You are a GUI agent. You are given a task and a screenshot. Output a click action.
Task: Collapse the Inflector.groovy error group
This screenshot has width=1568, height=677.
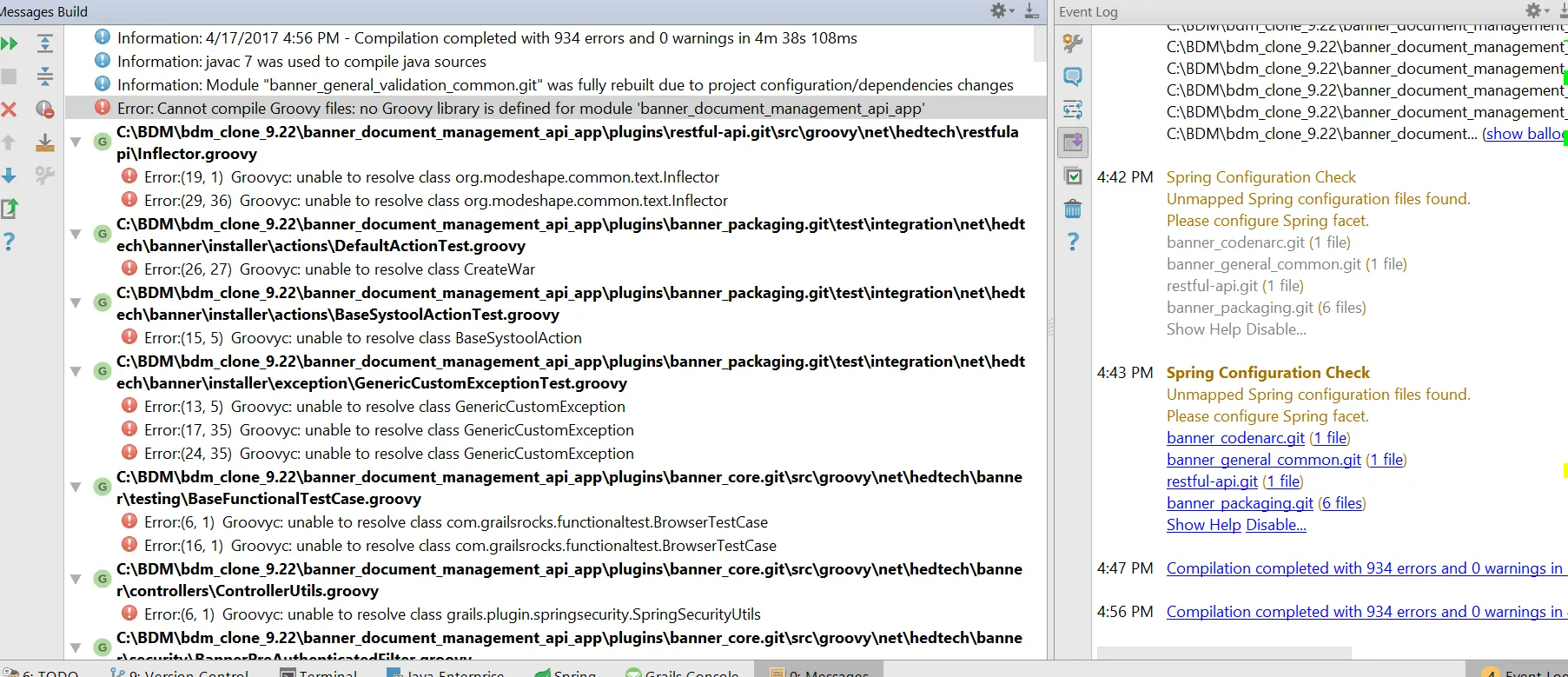click(x=76, y=143)
